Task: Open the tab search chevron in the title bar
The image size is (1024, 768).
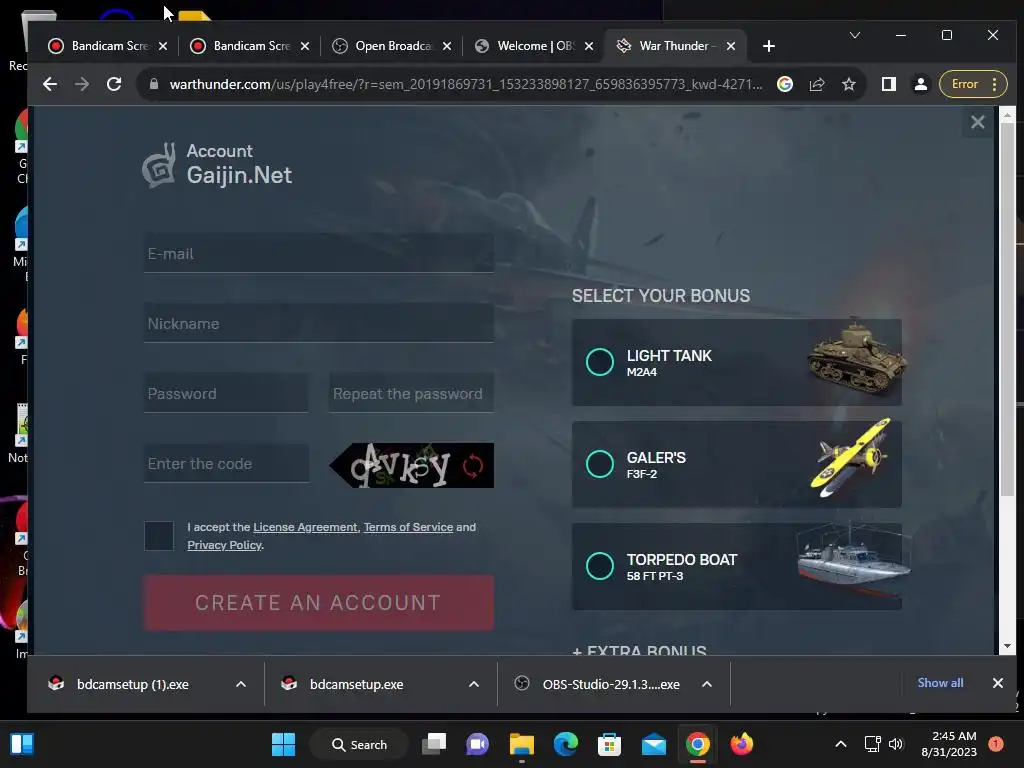Action: pos(854,35)
